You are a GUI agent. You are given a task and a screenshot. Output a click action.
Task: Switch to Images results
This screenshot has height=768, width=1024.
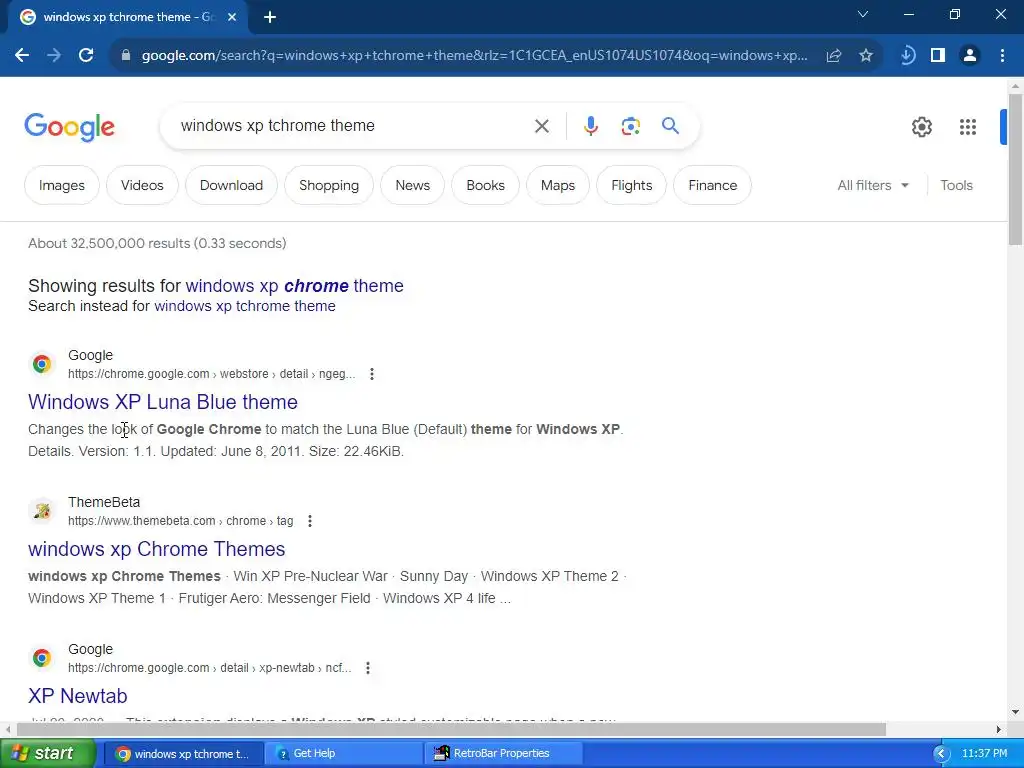(61, 185)
